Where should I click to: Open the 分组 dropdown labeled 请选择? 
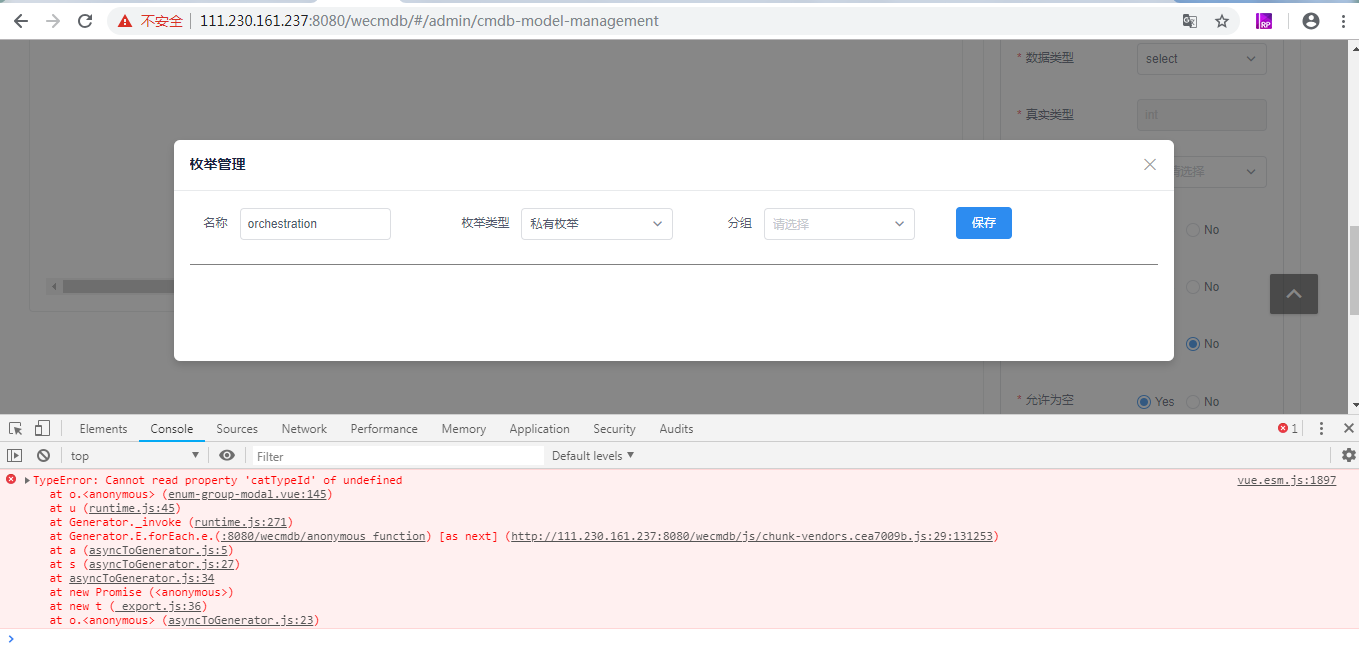(838, 223)
